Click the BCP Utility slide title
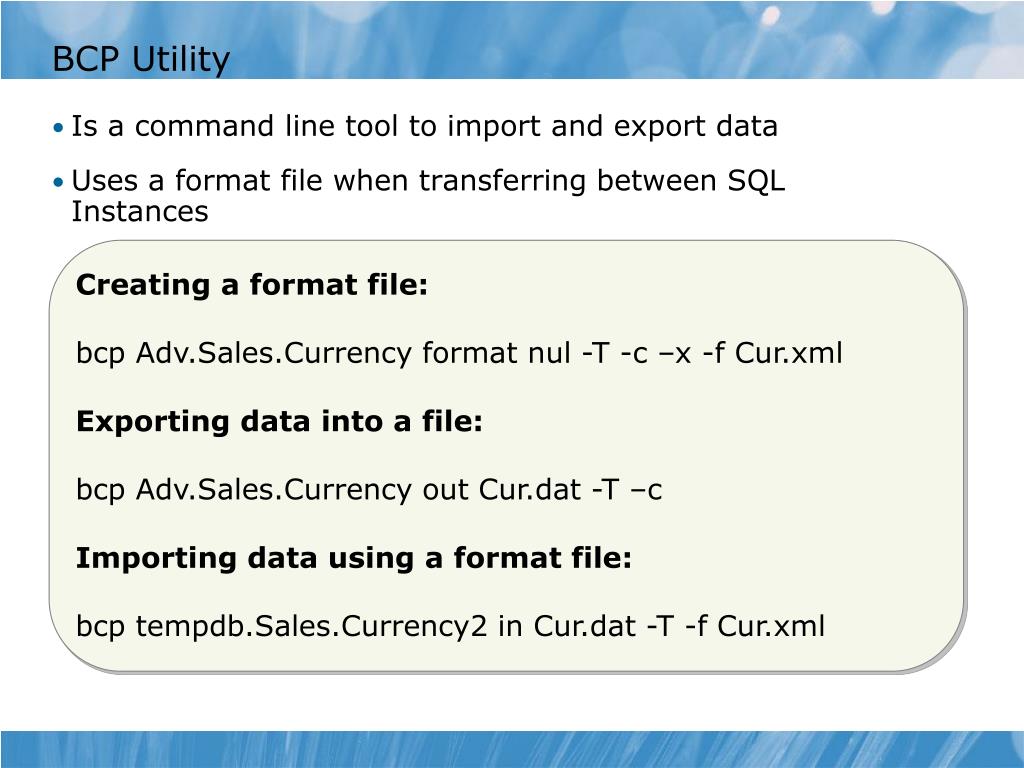The height and width of the screenshot is (768, 1024). click(140, 59)
